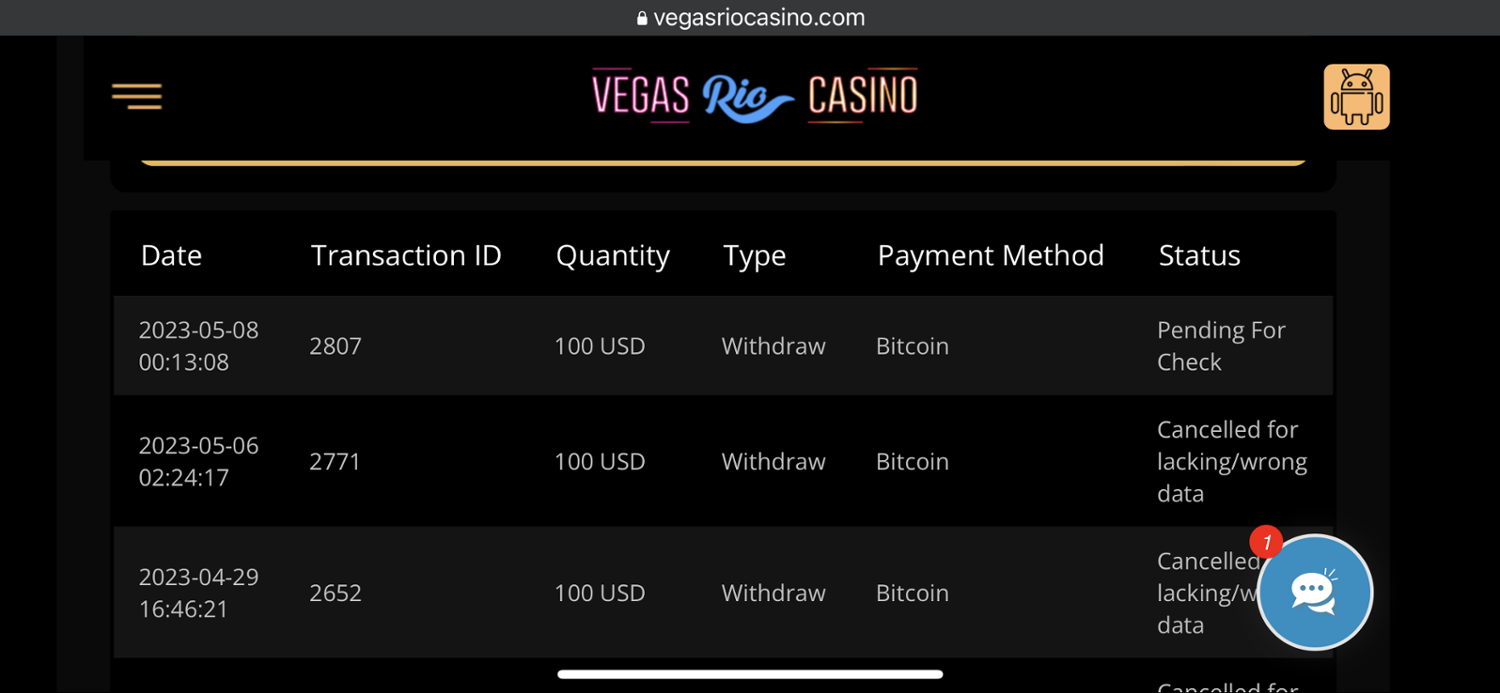Open the hamburger menu icon
1500x693 pixels.
coord(137,96)
